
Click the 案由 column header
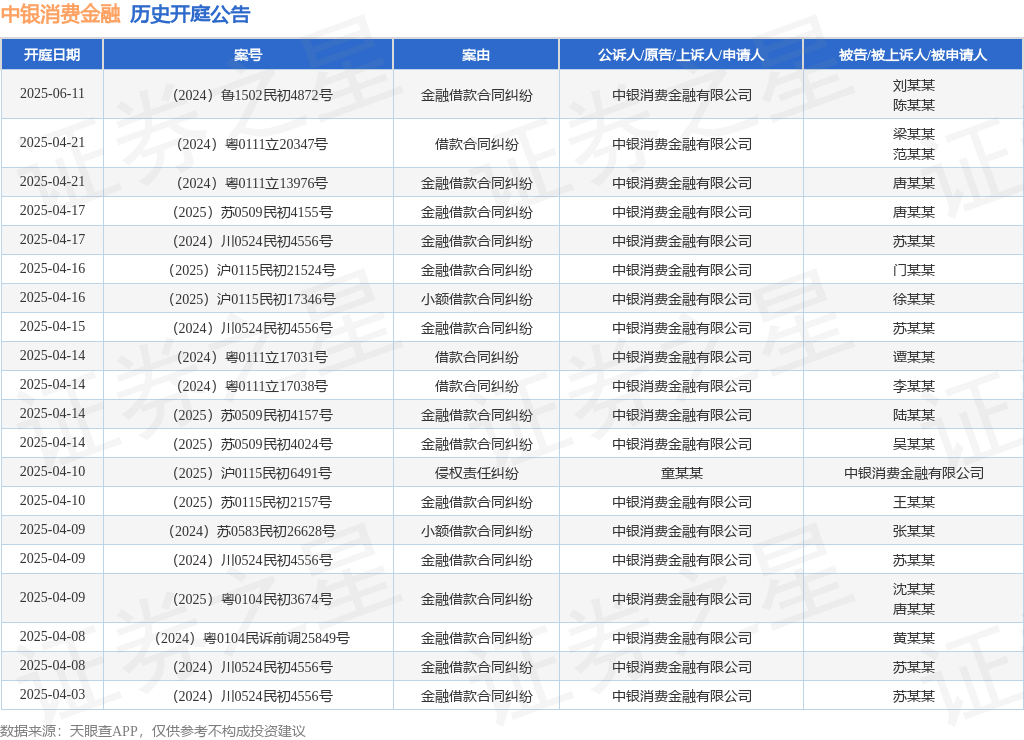tap(476, 55)
